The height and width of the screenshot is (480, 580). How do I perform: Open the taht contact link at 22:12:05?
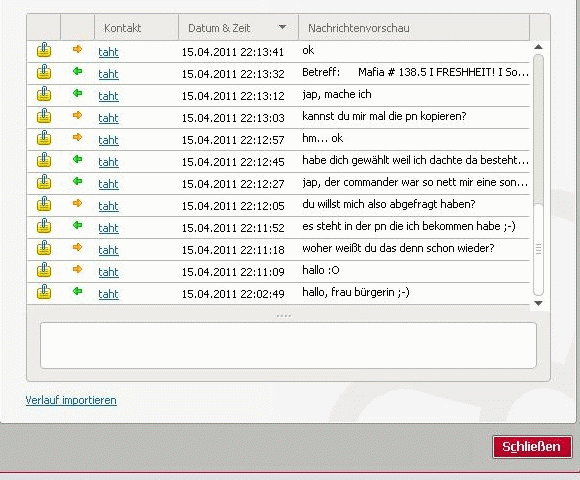coord(108,206)
